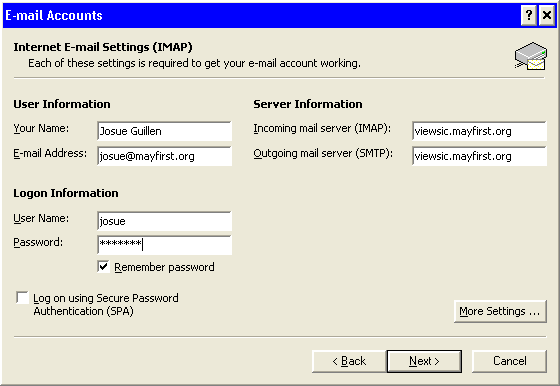Open More Settings dialog
Viewport: 560px width, 386px height.
tap(500, 311)
